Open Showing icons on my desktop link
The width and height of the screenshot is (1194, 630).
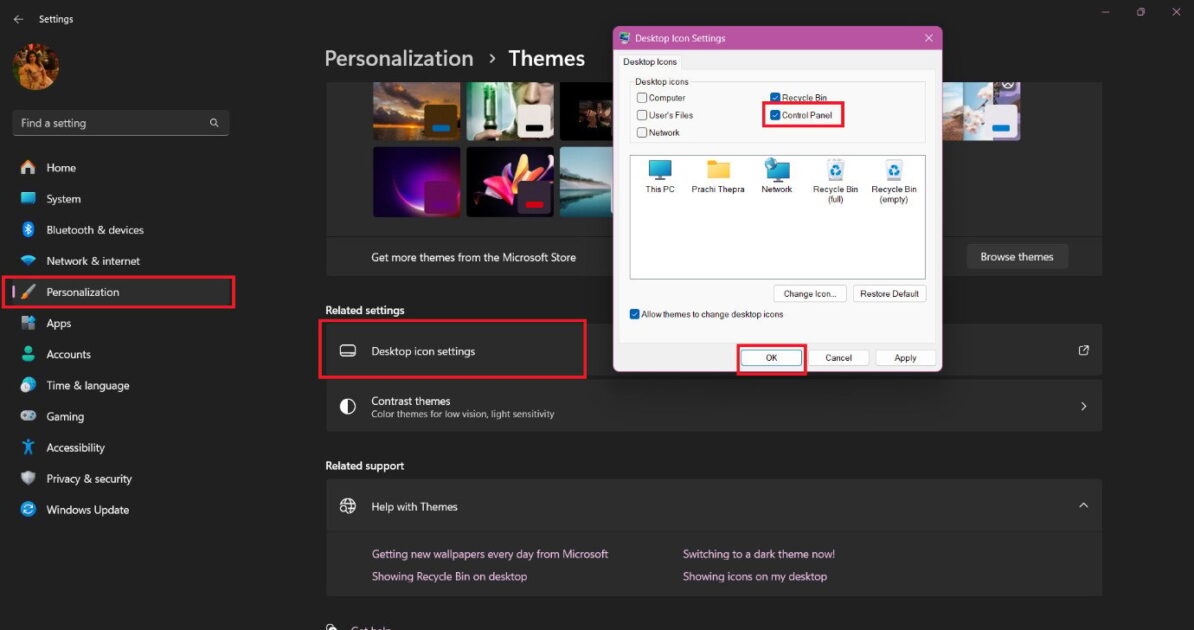click(x=755, y=576)
